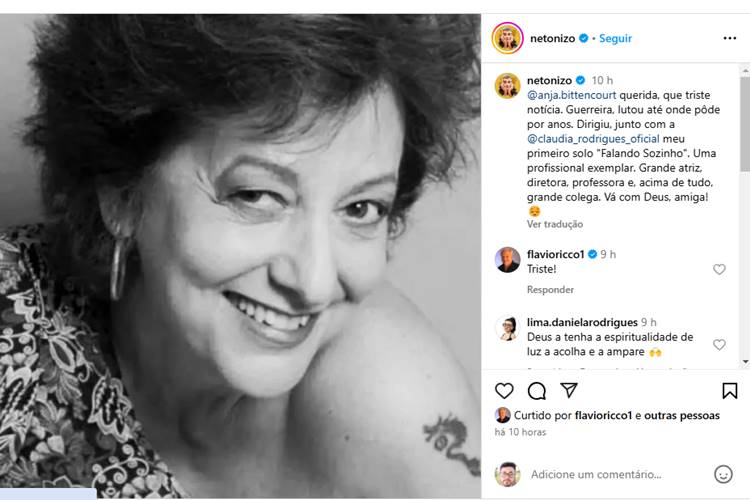
Task: Like lima.danielarodrigues's comment
Action: (719, 344)
